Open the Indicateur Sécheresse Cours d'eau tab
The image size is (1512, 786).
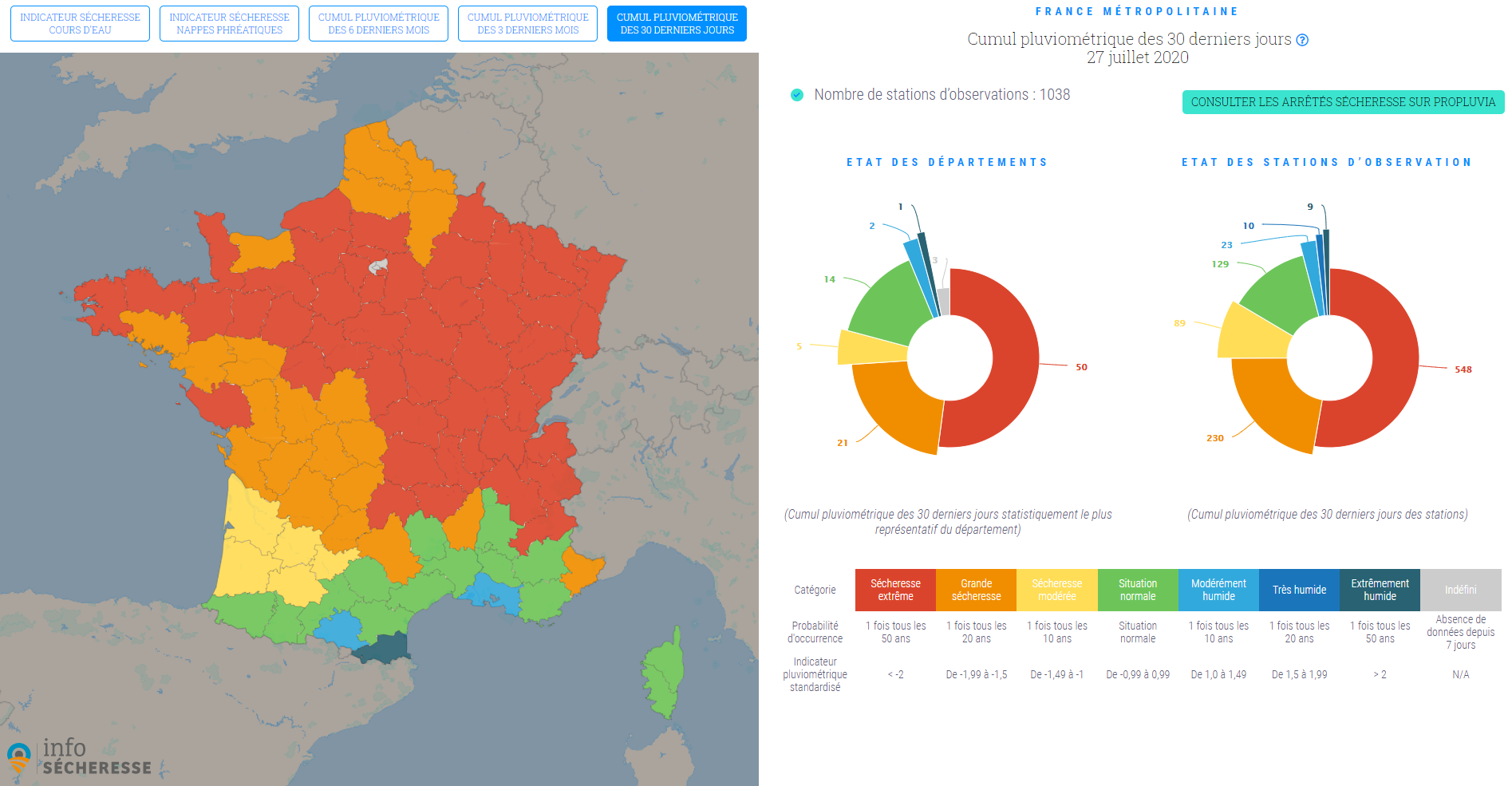pos(80,24)
